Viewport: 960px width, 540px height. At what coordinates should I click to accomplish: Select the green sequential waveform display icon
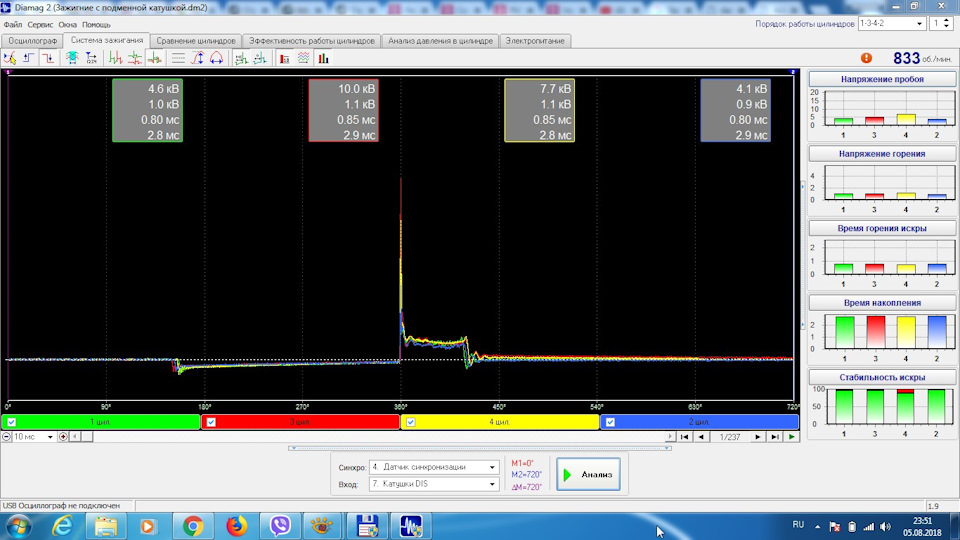pos(116,58)
